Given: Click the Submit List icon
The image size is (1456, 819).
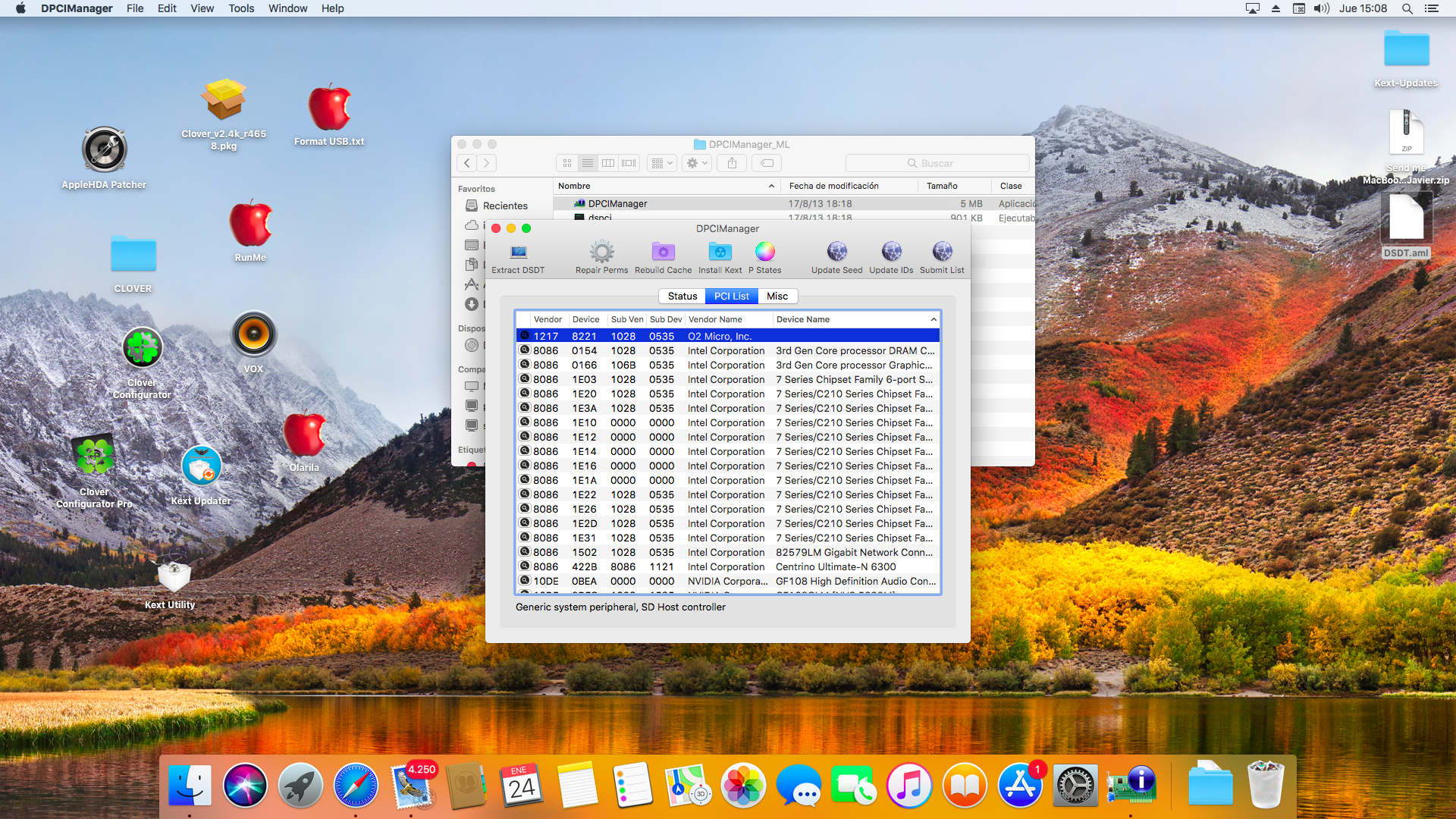Looking at the screenshot, I should [942, 252].
